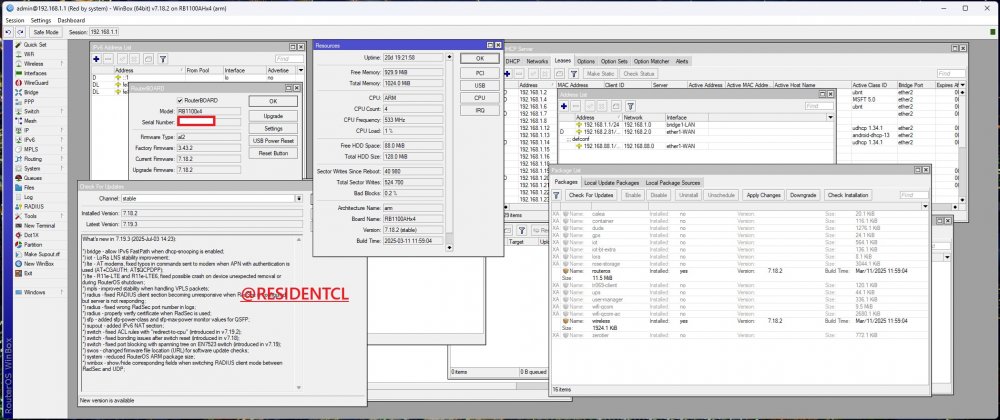Click filter icon in IPv6 Address List

coord(163,59)
